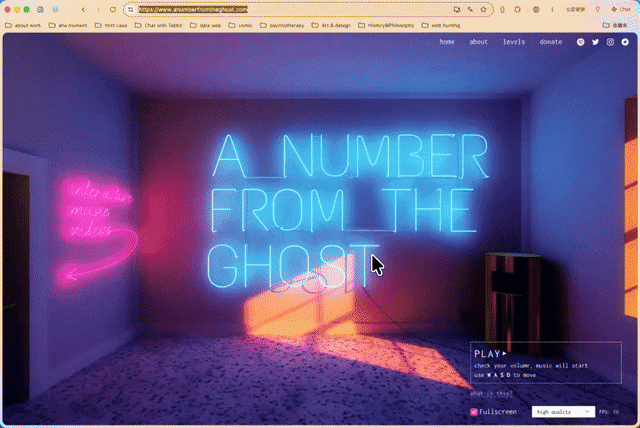Follow the 'what is this?' link
The height and width of the screenshot is (428, 640).
[x=491, y=393]
